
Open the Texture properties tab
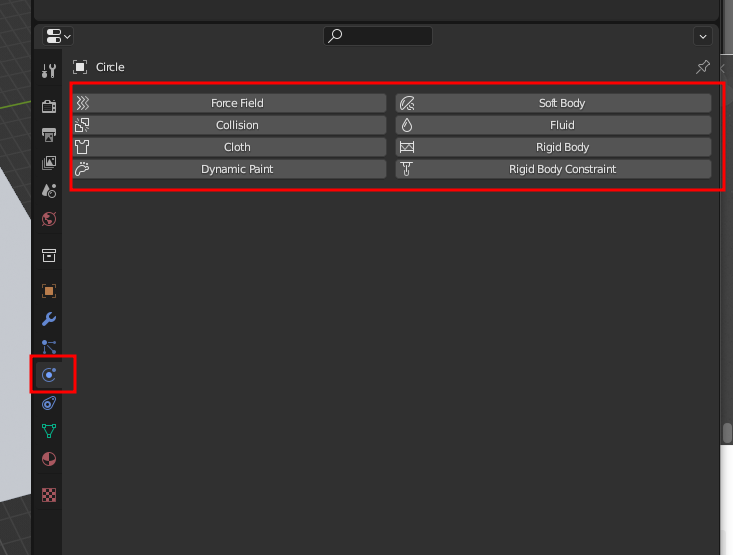pos(49,495)
